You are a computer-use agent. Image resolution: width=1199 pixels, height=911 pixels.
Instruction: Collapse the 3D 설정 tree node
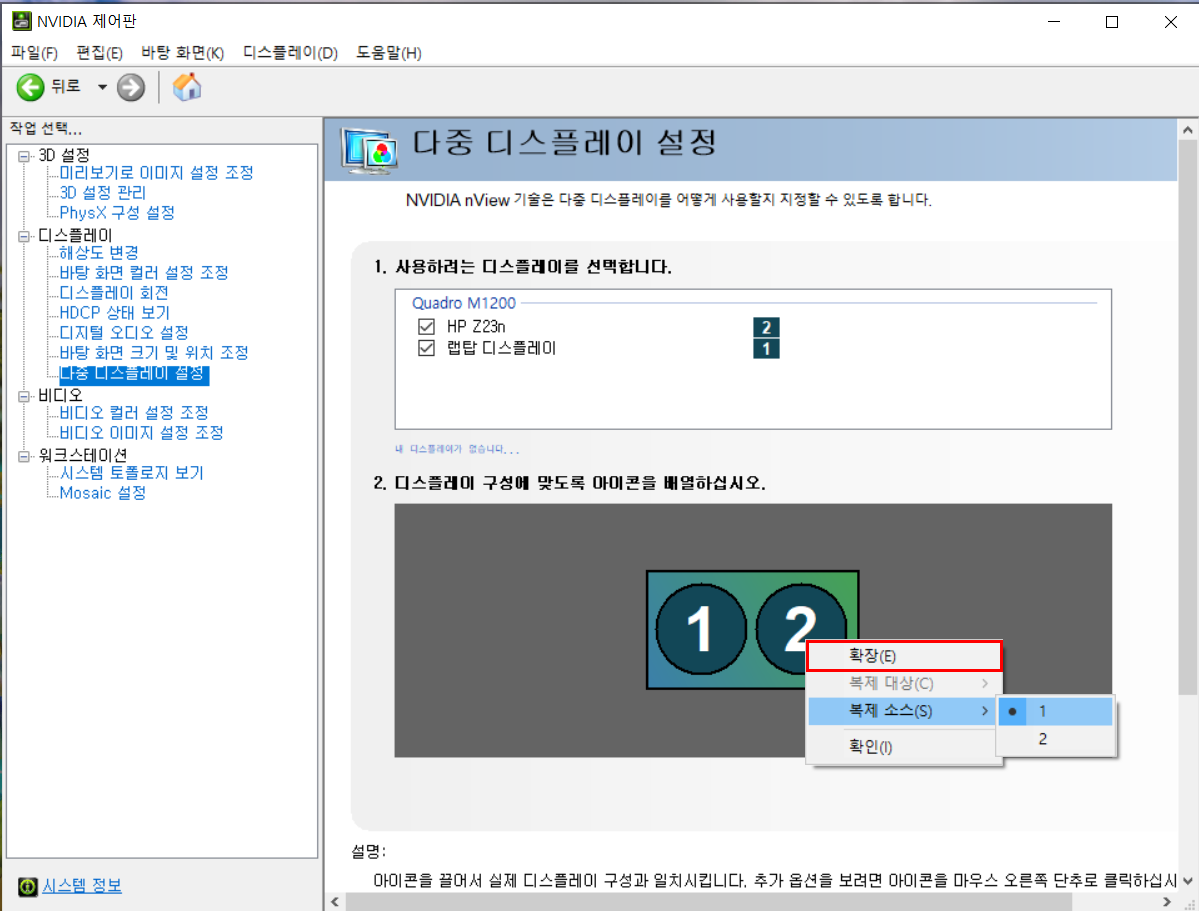24,156
